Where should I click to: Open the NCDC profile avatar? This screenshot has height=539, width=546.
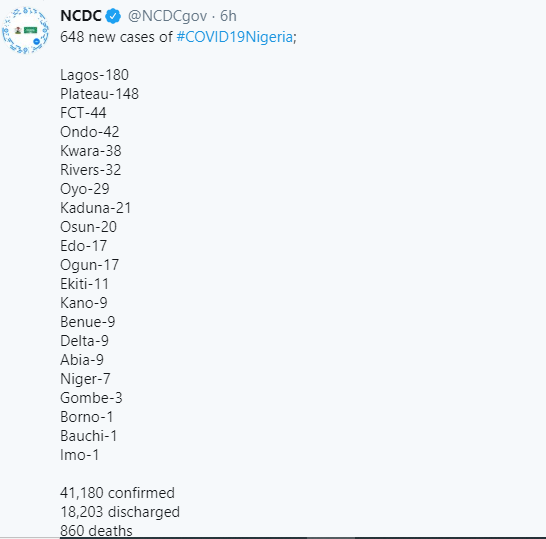tap(25, 30)
